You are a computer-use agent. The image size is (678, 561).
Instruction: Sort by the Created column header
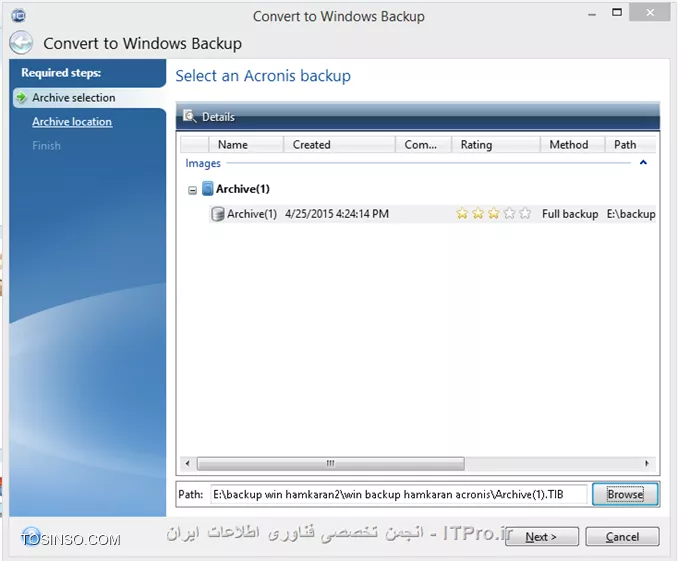339,144
